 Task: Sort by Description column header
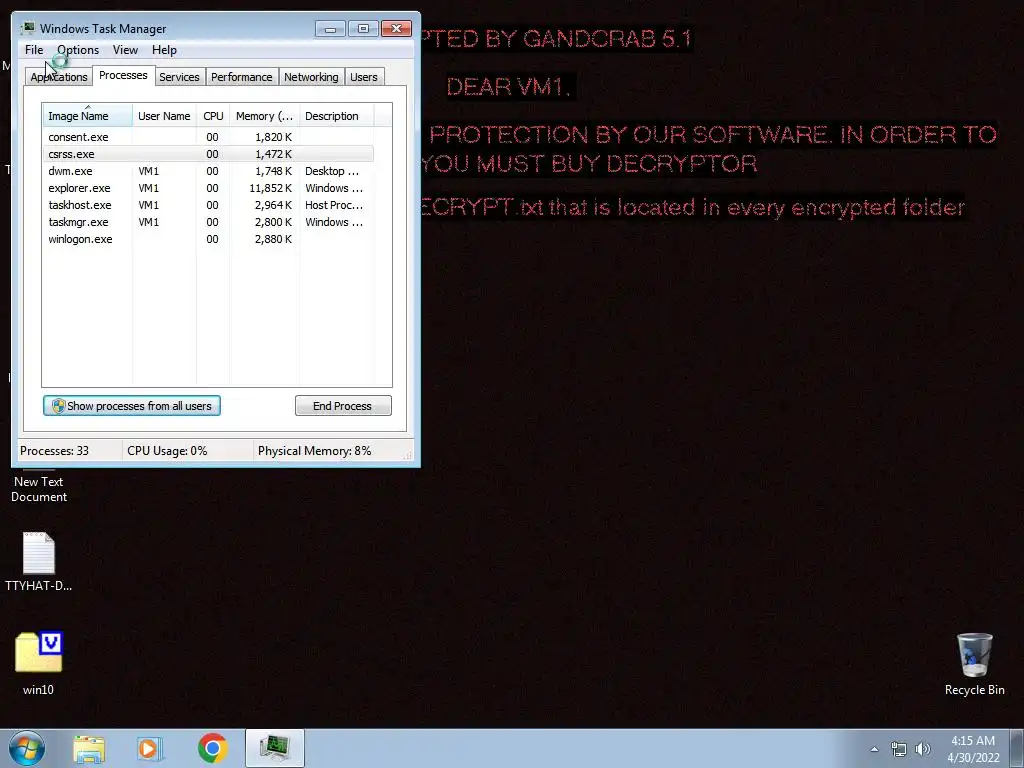336,116
